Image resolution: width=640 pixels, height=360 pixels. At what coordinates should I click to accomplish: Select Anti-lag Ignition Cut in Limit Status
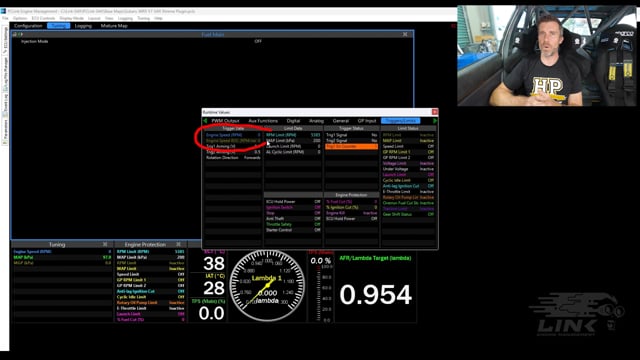pos(408,186)
